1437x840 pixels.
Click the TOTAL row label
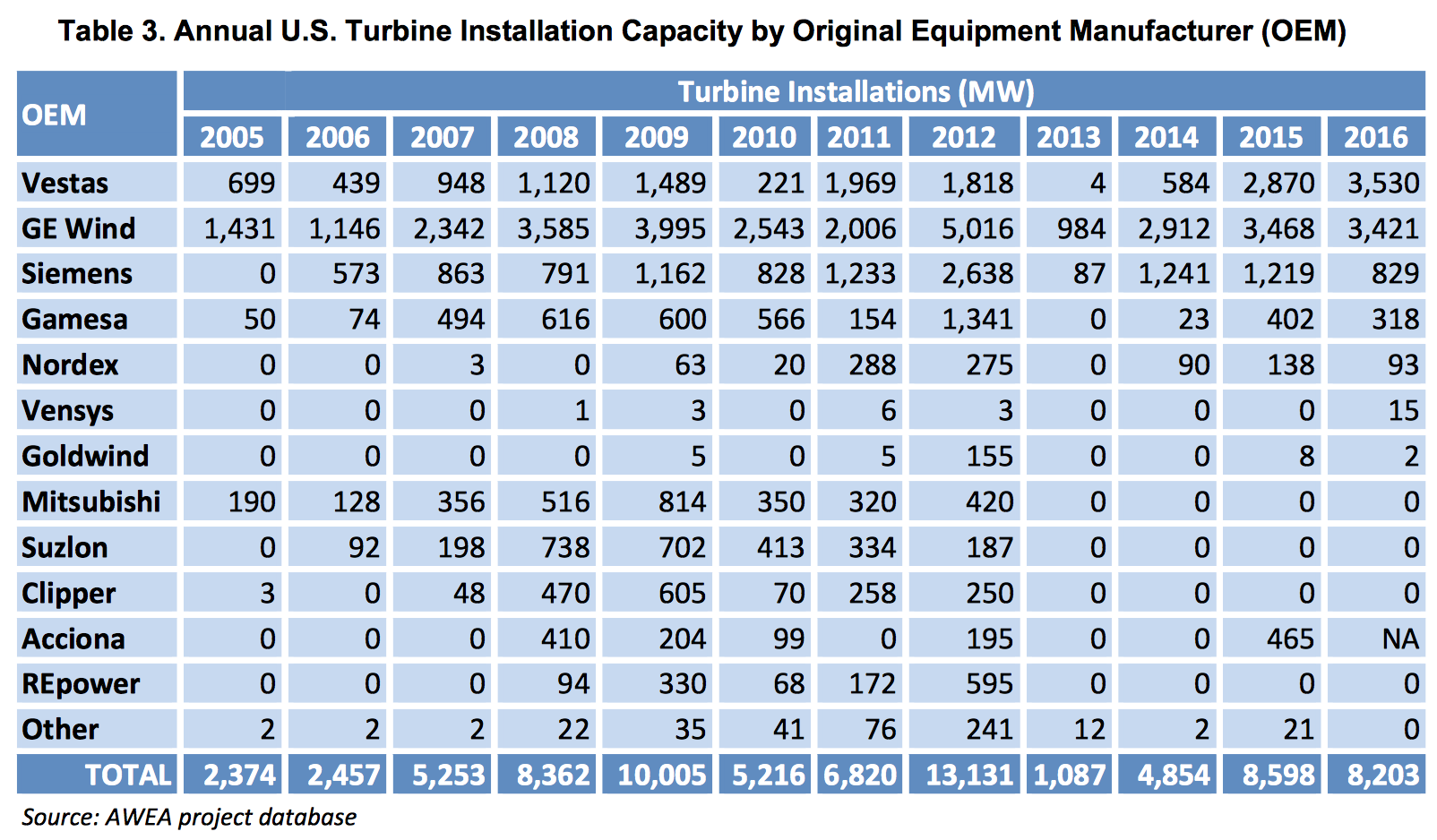point(127,775)
